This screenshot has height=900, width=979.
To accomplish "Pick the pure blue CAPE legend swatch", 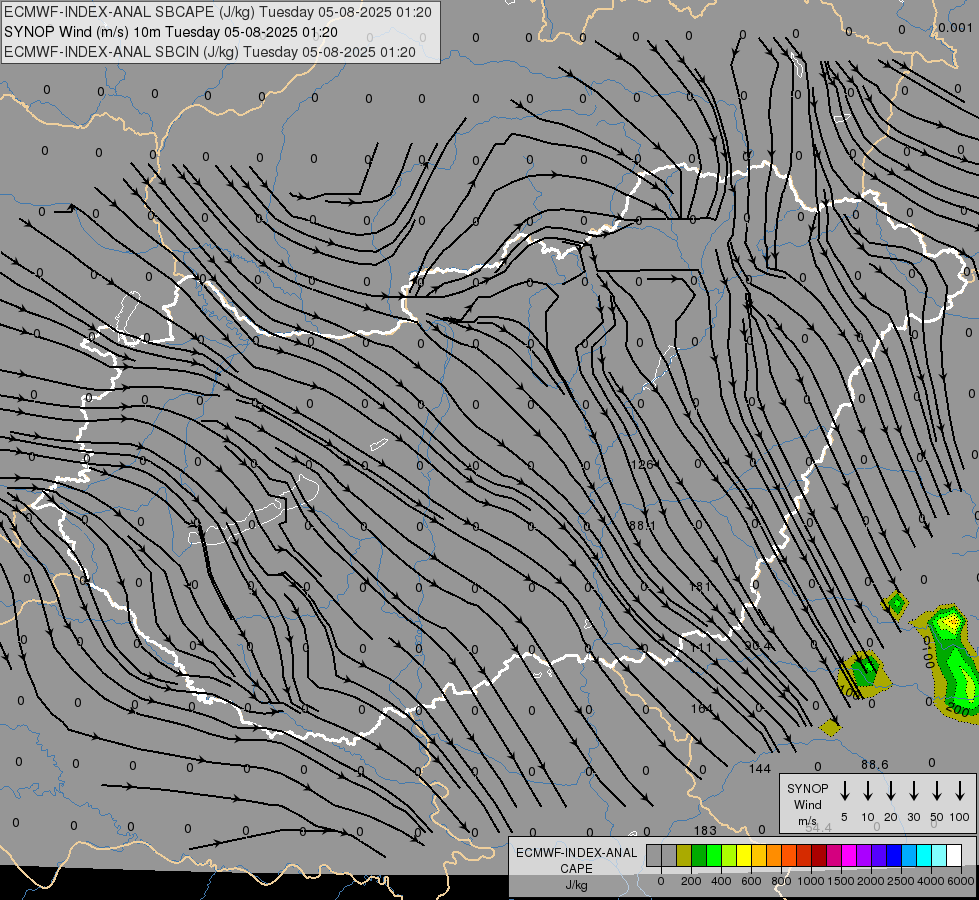I will coord(894,856).
